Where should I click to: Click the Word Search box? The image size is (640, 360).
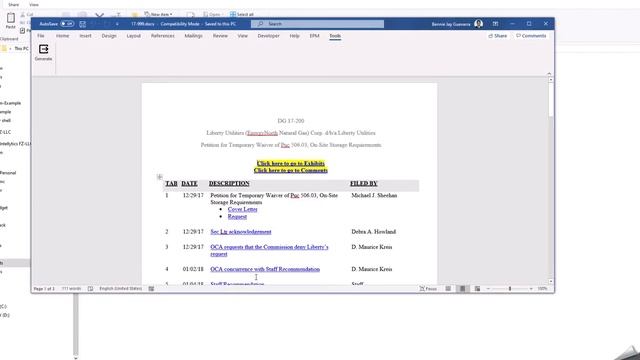318,24
